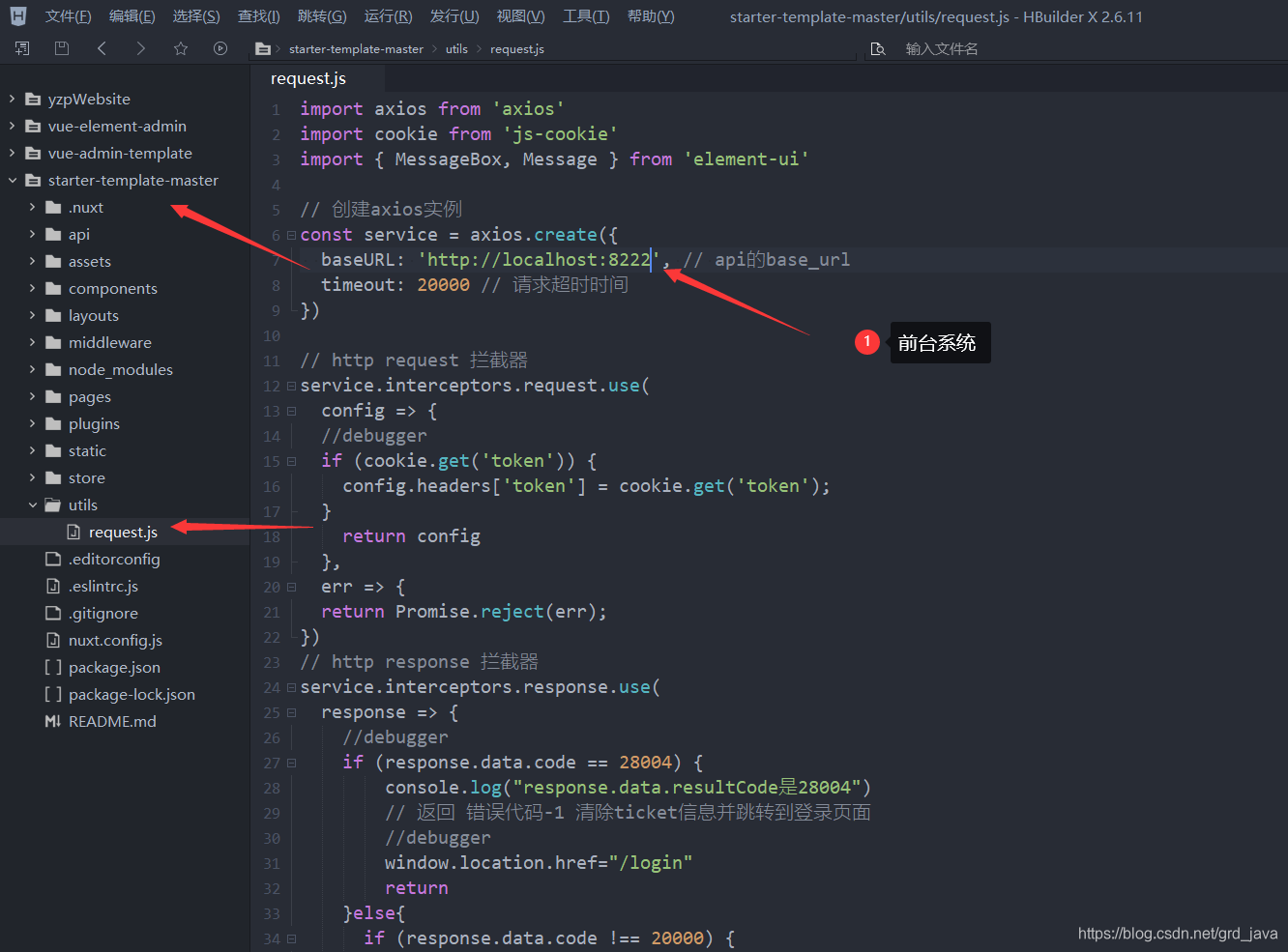Screen dimensions: 1288x952
Task: Click the .editorconfig file icon
Action: [53, 559]
